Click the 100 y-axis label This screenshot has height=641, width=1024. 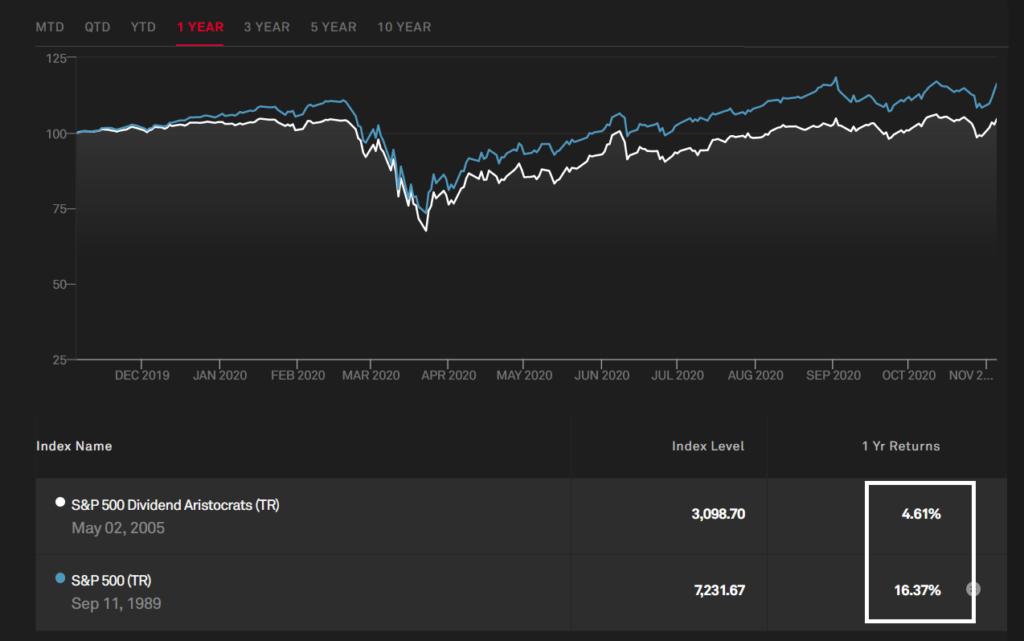pos(56,134)
